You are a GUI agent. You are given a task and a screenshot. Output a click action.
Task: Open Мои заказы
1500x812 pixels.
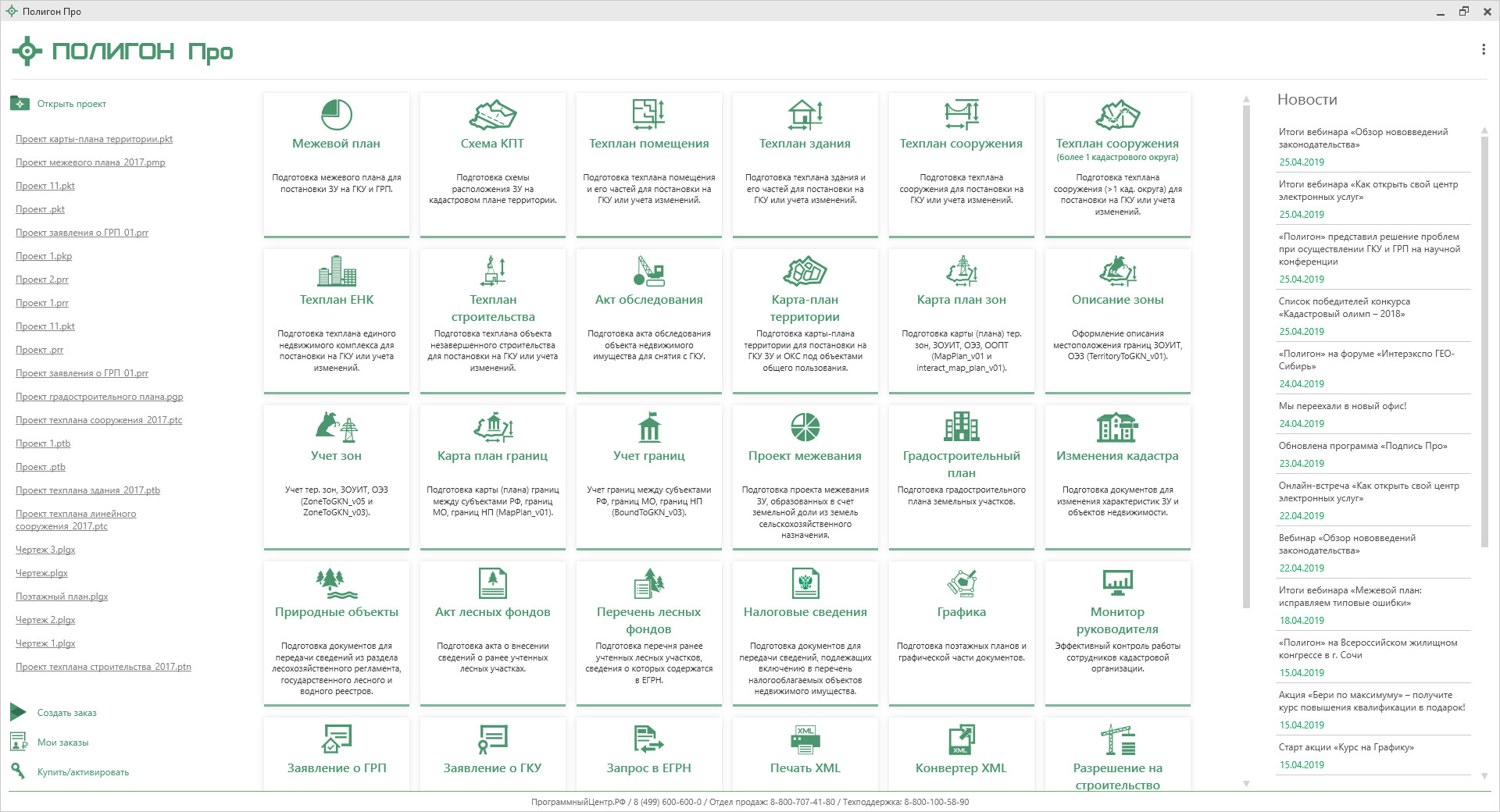(62, 743)
